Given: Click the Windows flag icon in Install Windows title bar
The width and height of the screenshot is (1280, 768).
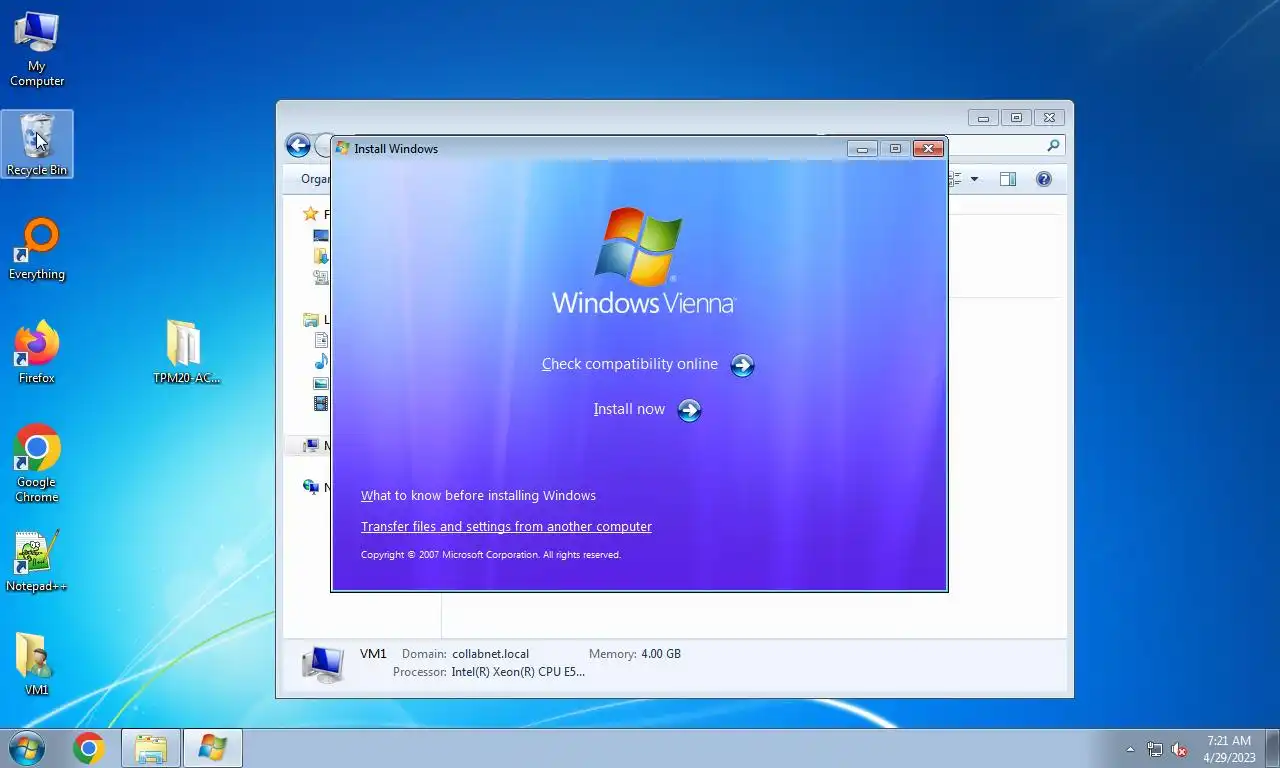Looking at the screenshot, I should (342, 148).
